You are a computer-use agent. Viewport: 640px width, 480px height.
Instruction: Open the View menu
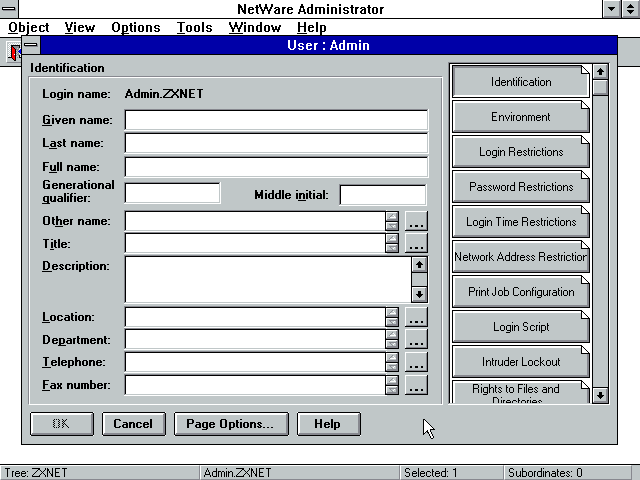[x=80, y=27]
